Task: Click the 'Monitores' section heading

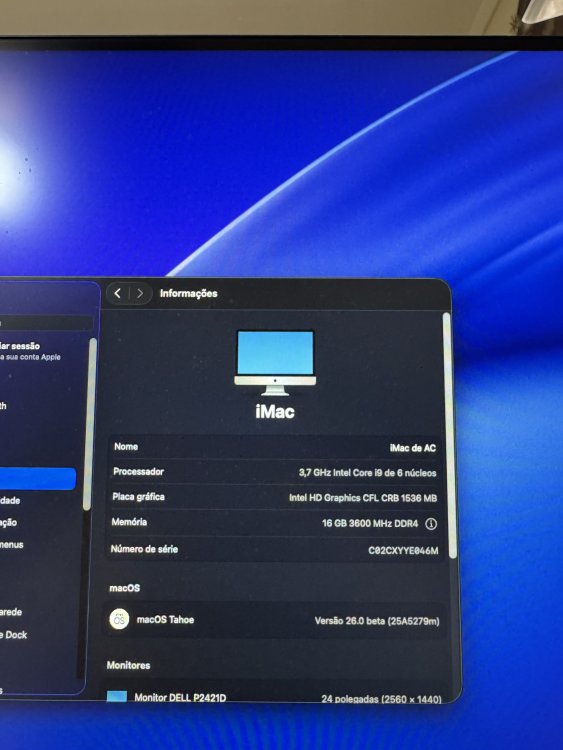Action: pyautogui.click(x=128, y=665)
